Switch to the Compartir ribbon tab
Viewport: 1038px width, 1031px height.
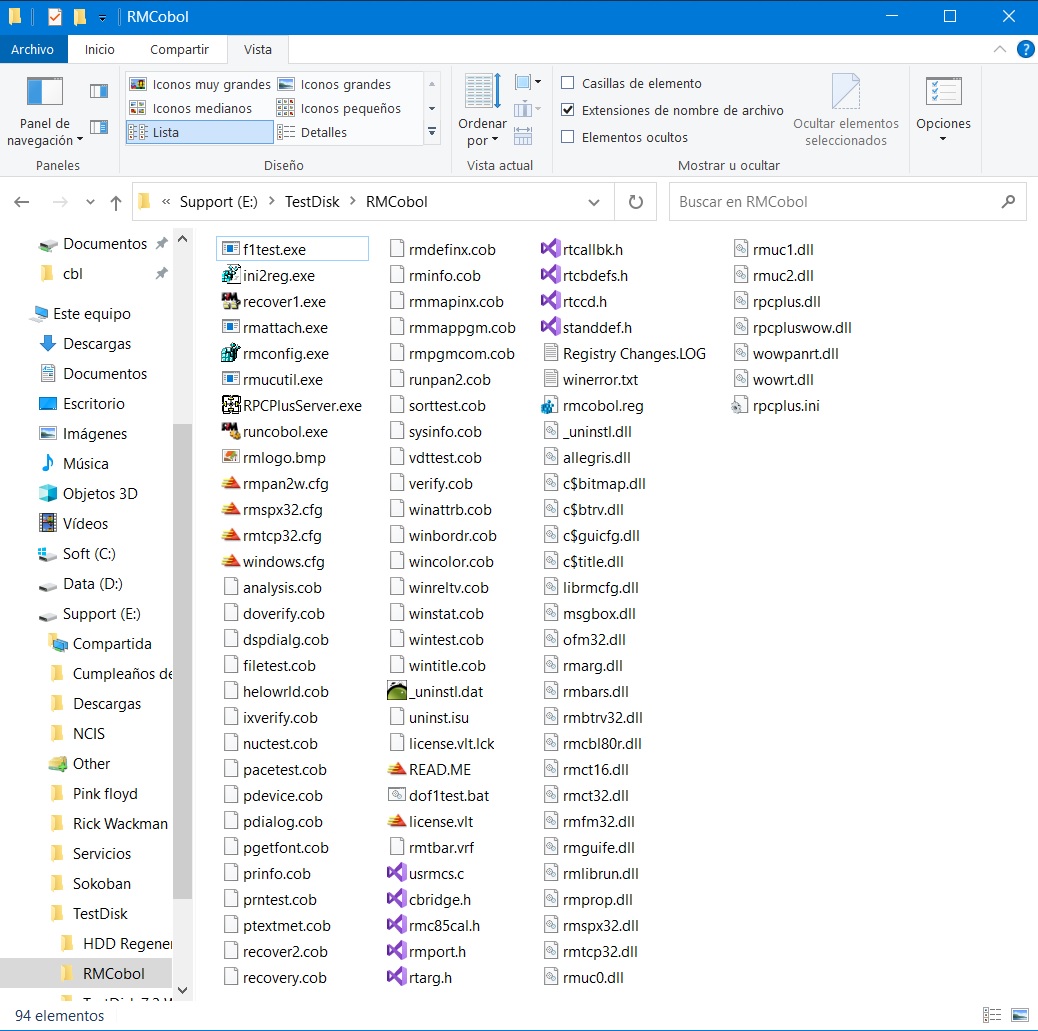pyautogui.click(x=179, y=49)
